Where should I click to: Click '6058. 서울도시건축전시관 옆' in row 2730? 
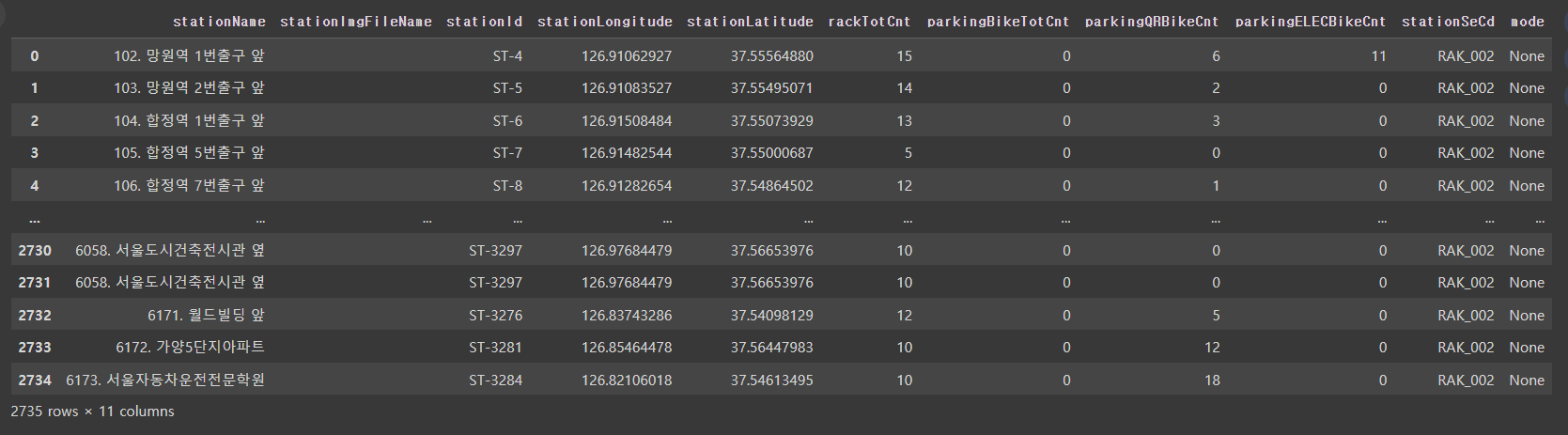(170, 251)
